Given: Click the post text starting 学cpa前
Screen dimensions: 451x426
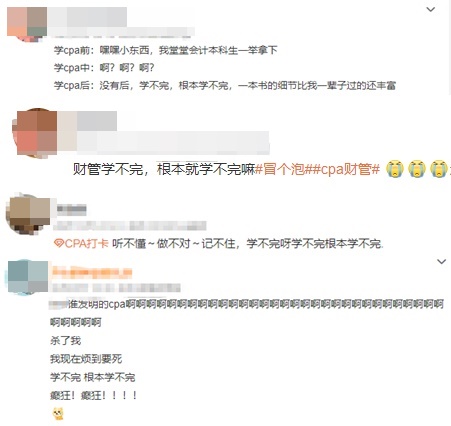Looking at the screenshot, I should [166, 50].
